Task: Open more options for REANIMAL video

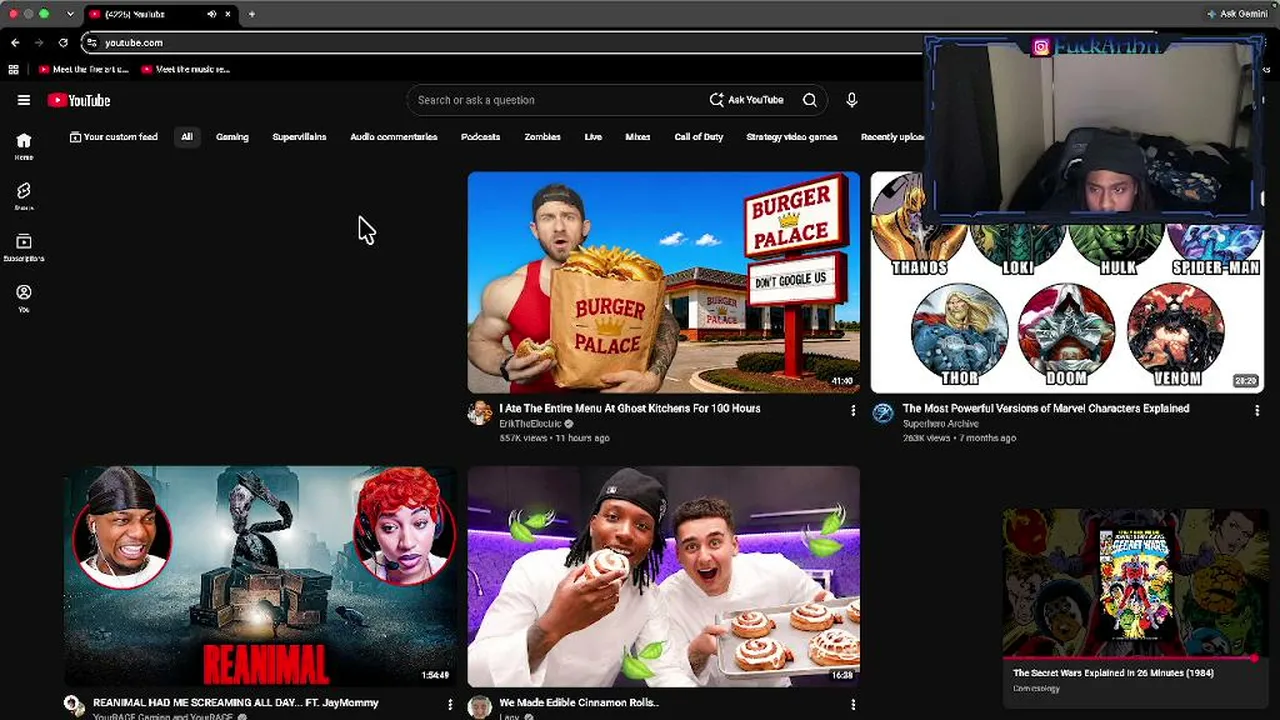Action: pyautogui.click(x=450, y=704)
